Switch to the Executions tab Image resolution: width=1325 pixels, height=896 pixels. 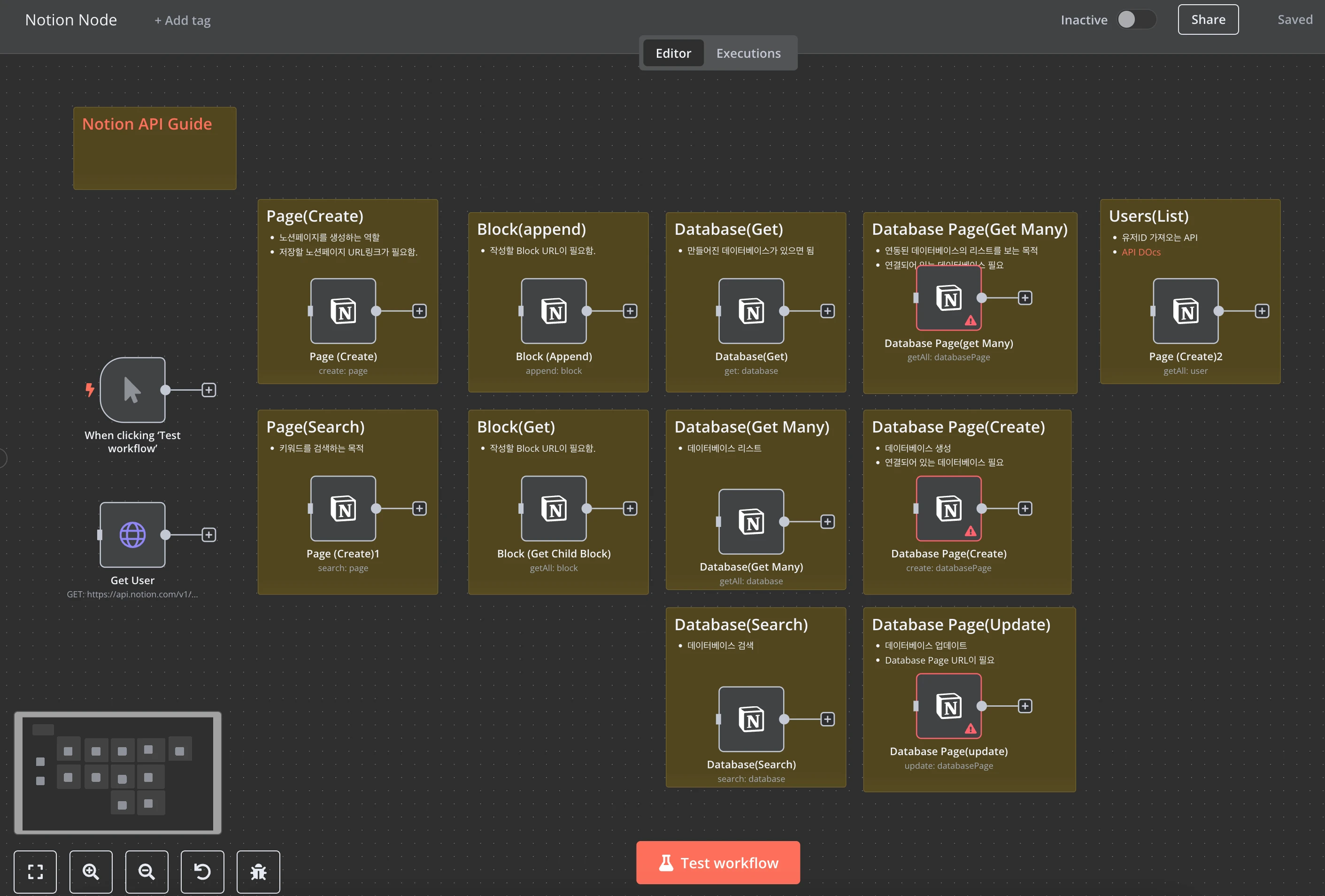click(748, 53)
